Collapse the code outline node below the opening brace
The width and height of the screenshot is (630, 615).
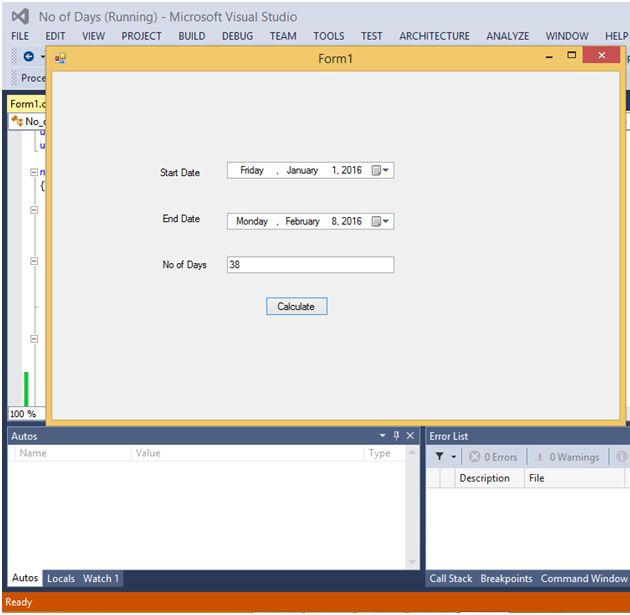tap(34, 210)
